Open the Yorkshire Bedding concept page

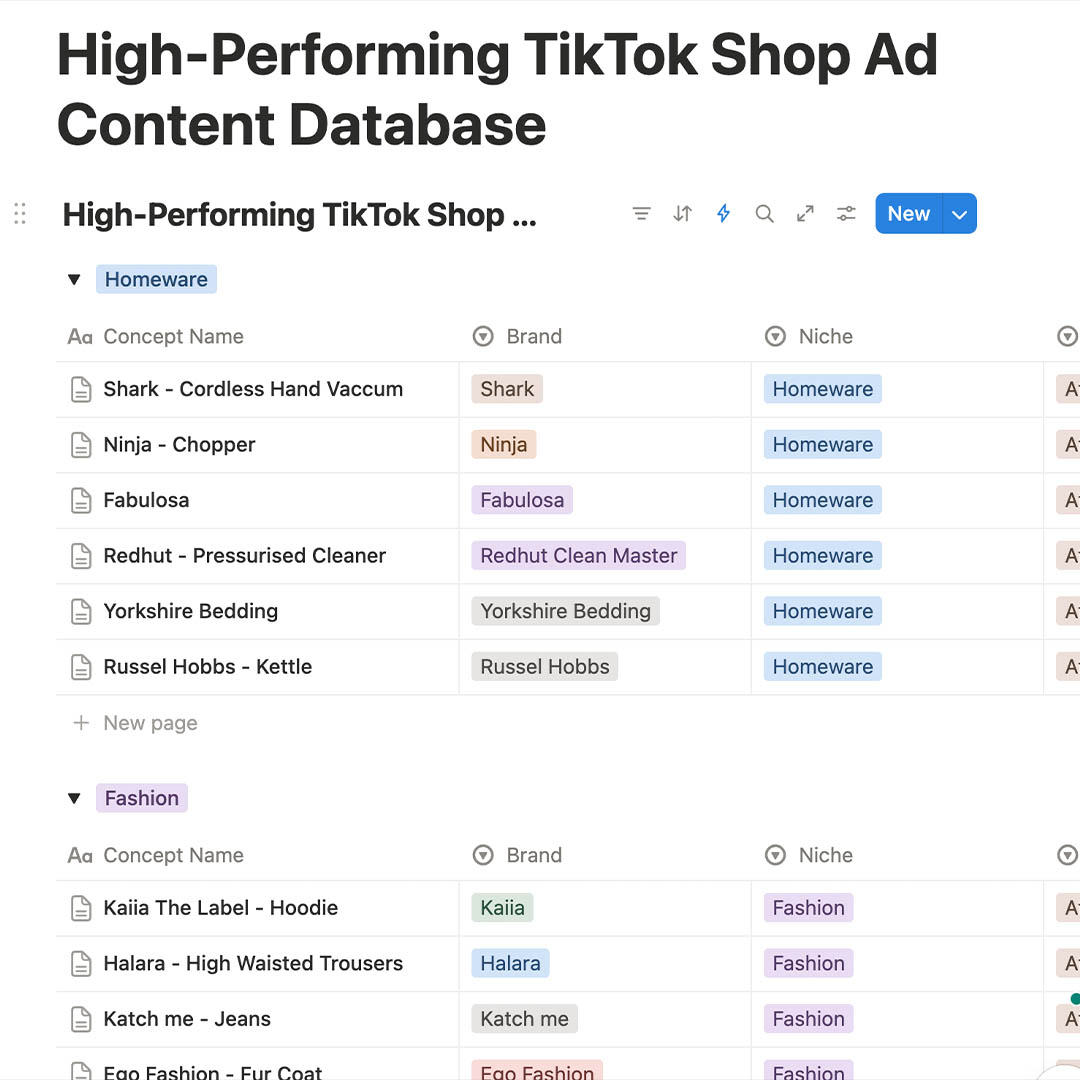[x=191, y=611]
